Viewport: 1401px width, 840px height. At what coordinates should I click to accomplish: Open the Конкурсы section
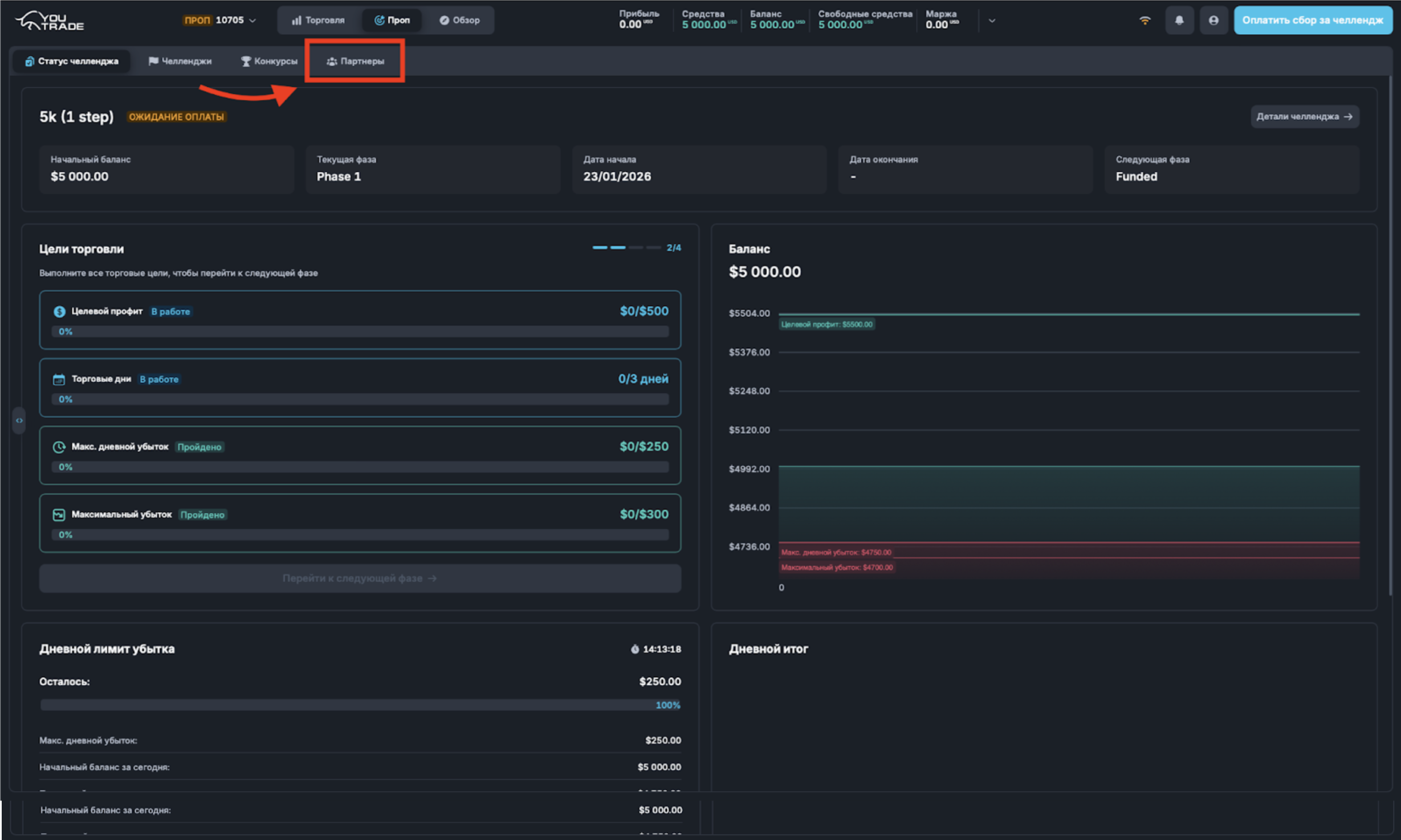click(x=268, y=60)
